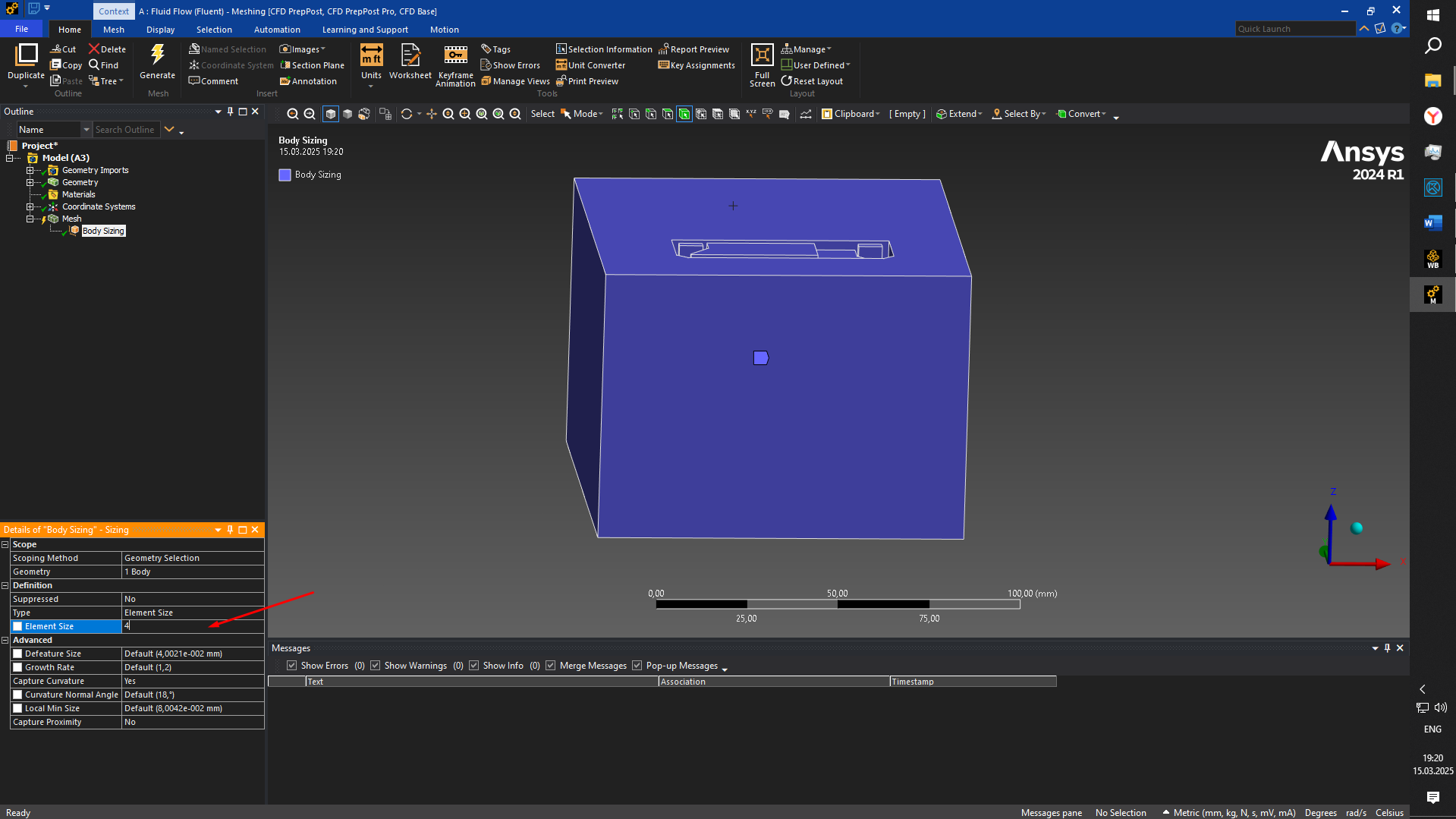Click Show Errors tool
Screen dimensions: 1456x819
click(x=511, y=65)
